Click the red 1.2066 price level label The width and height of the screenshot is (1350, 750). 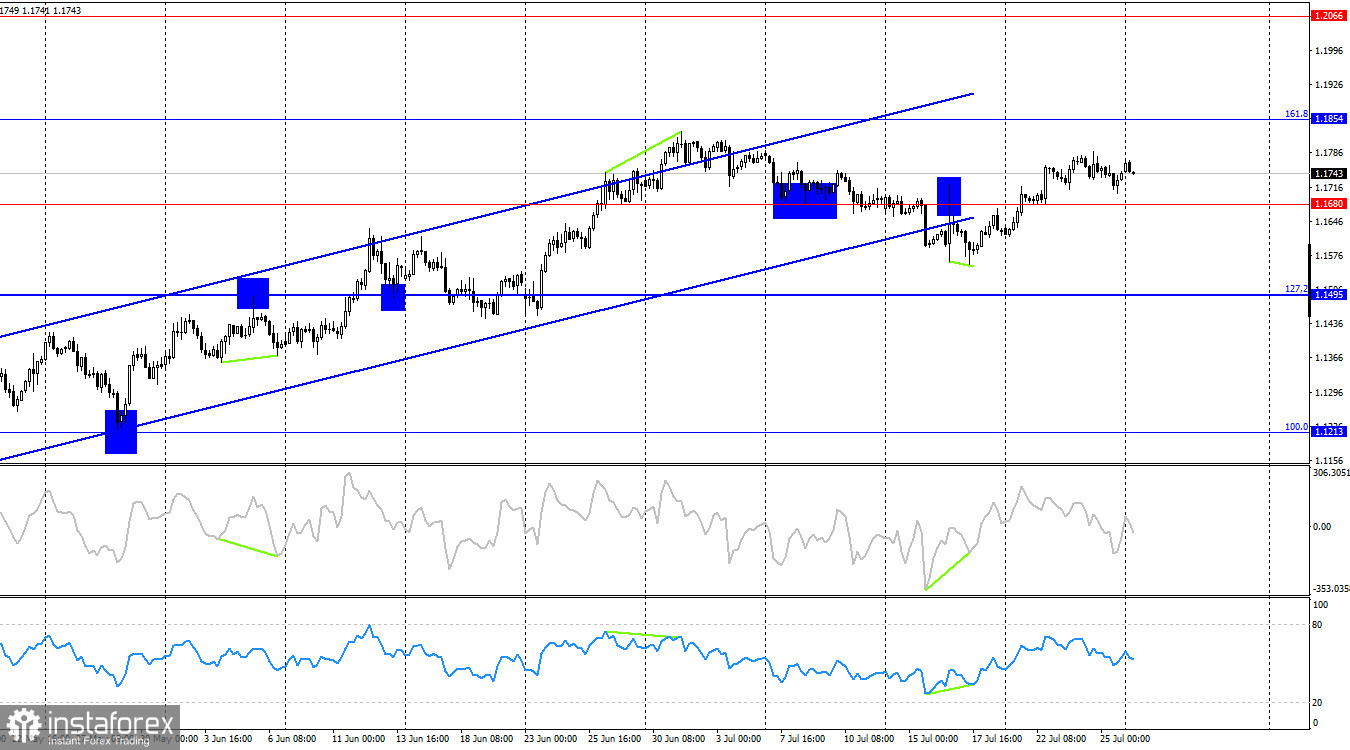1328,16
